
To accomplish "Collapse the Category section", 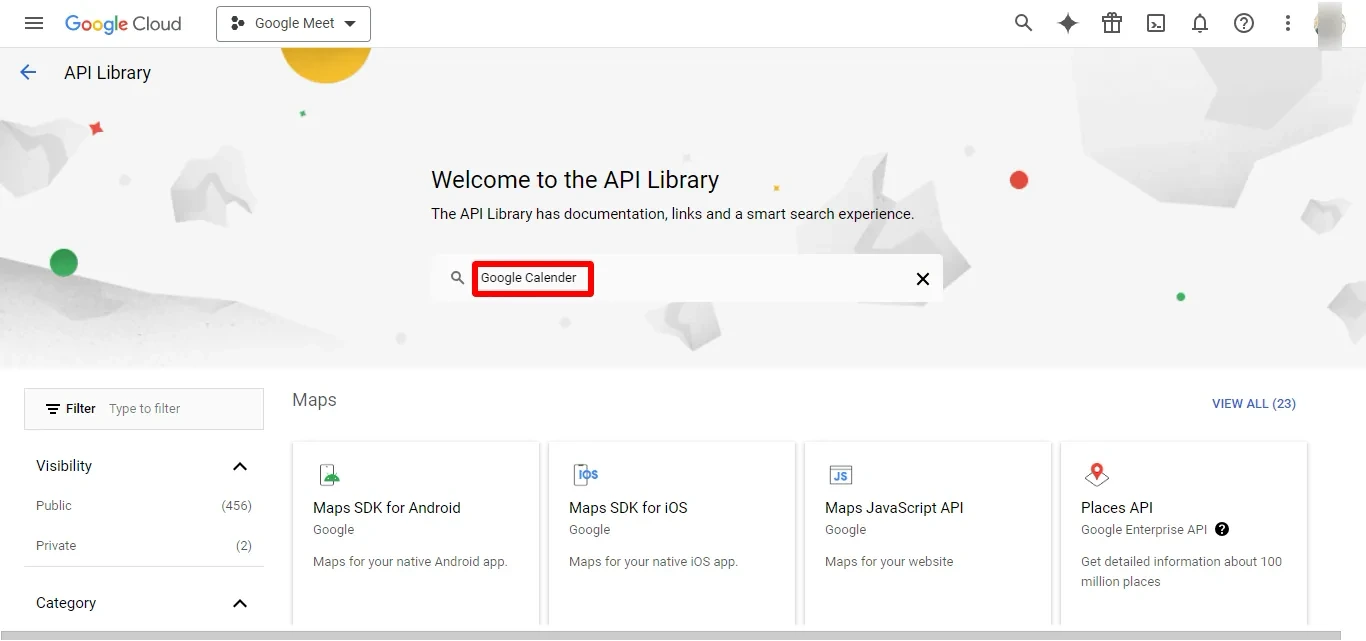I will 240,603.
